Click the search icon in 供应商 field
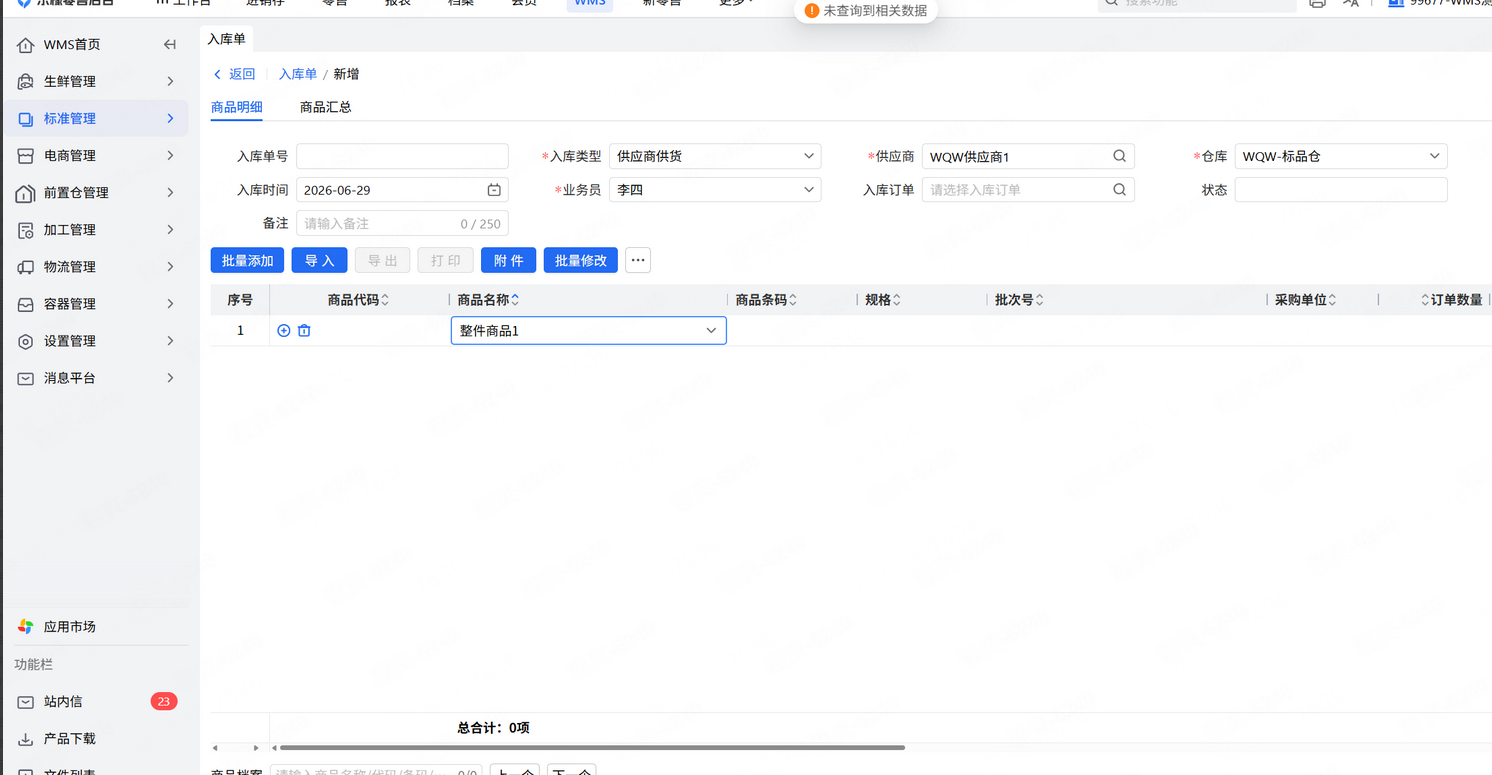This screenshot has height=775, width=1492. click(1120, 156)
